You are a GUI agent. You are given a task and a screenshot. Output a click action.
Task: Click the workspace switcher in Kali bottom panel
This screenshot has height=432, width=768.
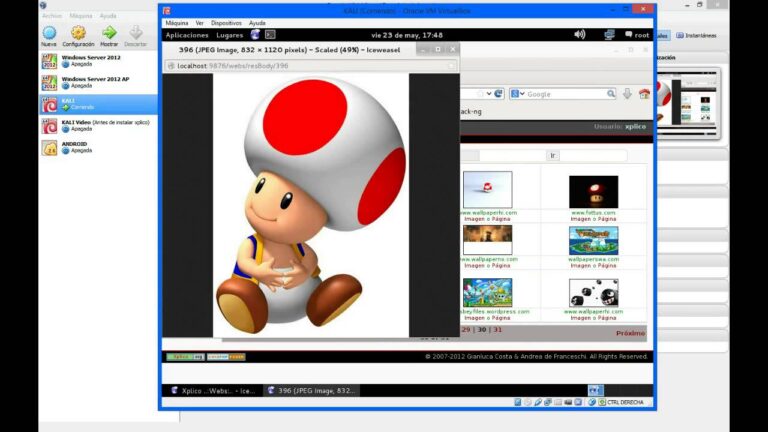pos(596,390)
